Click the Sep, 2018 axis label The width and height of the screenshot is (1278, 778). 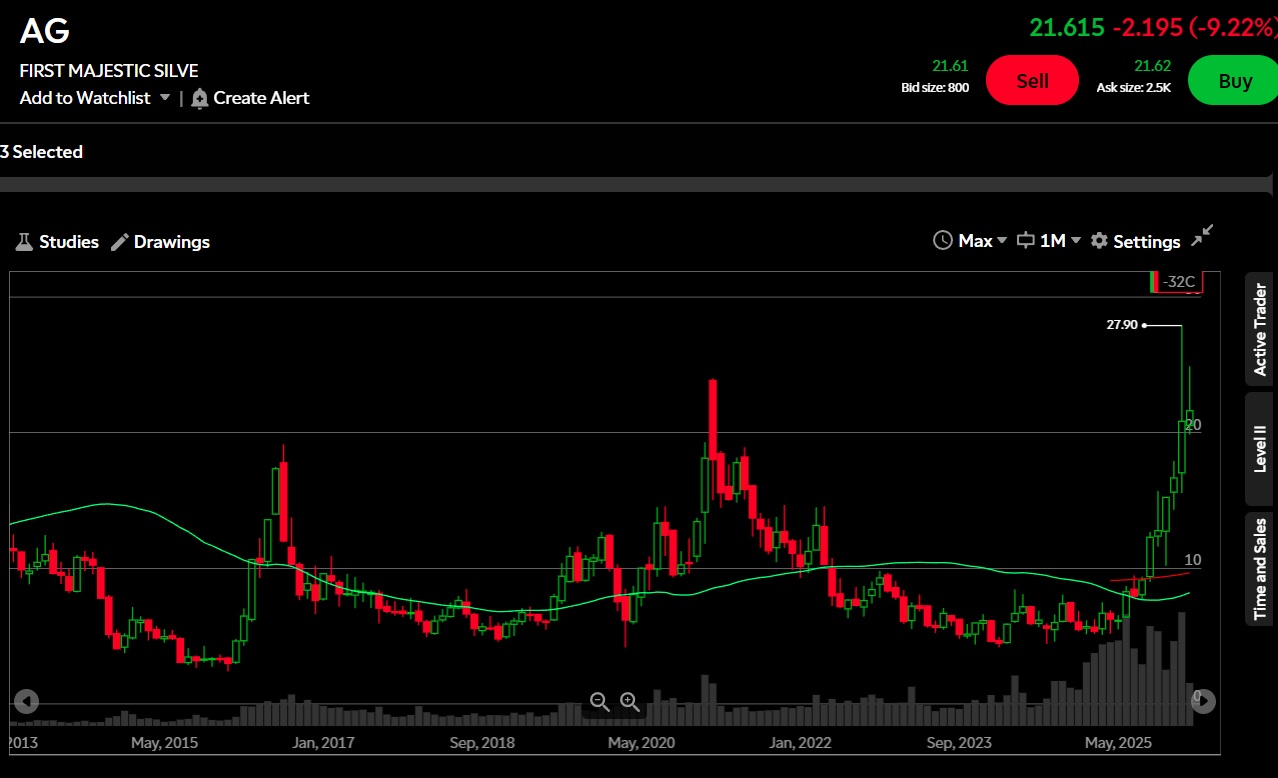click(x=482, y=743)
